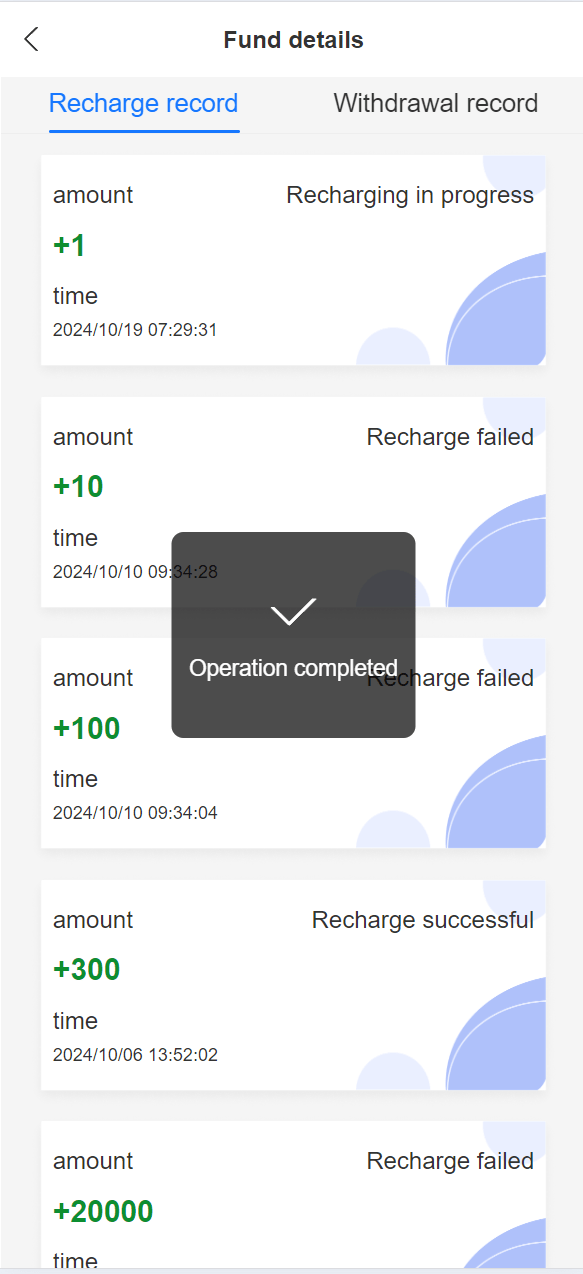
Task: Go back using the top-left arrow
Action: [x=32, y=40]
